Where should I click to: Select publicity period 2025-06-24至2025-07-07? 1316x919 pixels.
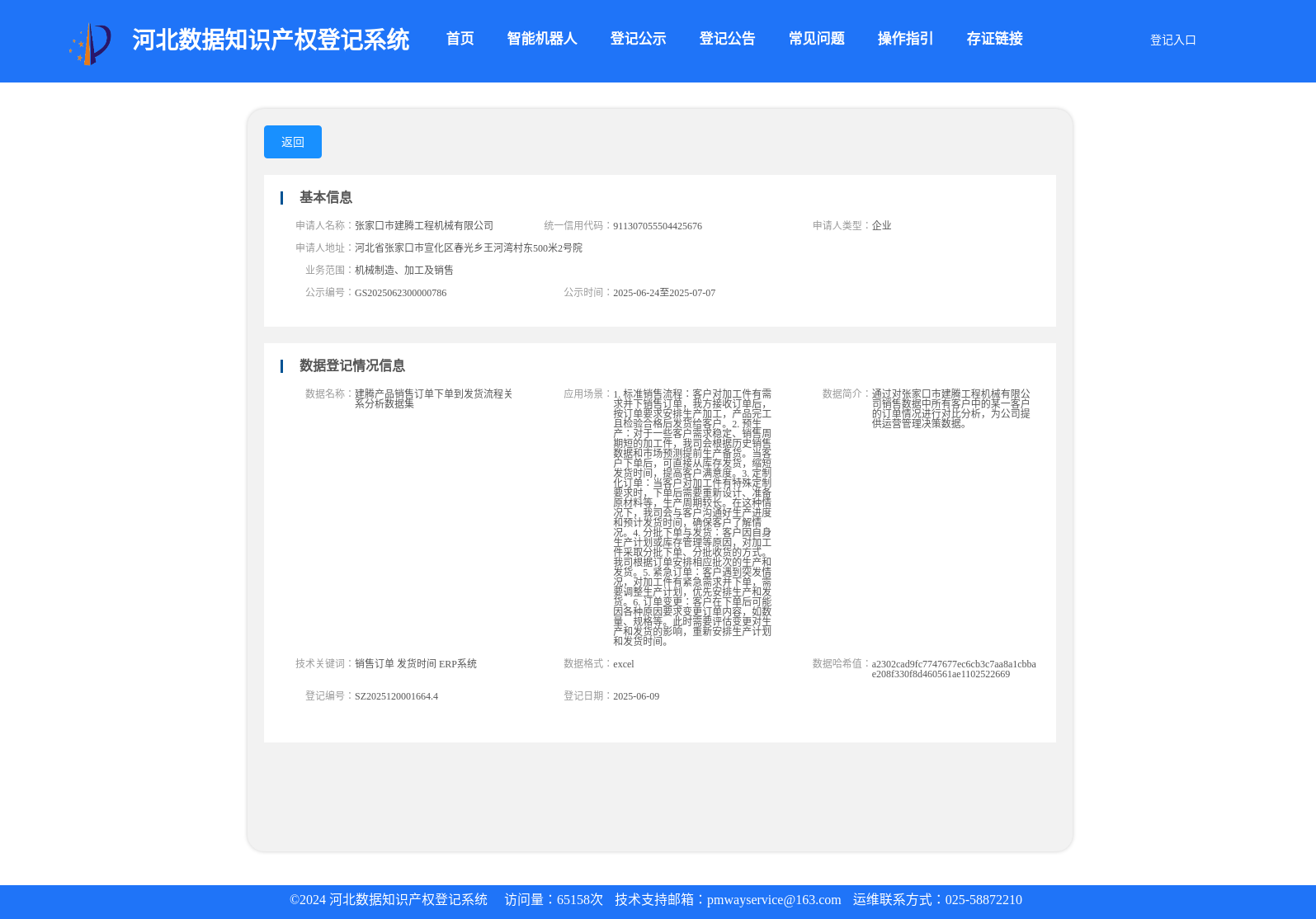664,293
